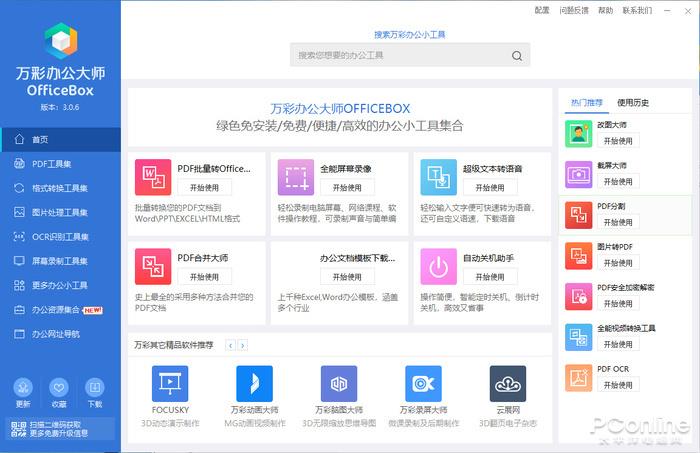
Task: Open the 全能屏幕录像 screen recorder icon
Action: point(296,177)
